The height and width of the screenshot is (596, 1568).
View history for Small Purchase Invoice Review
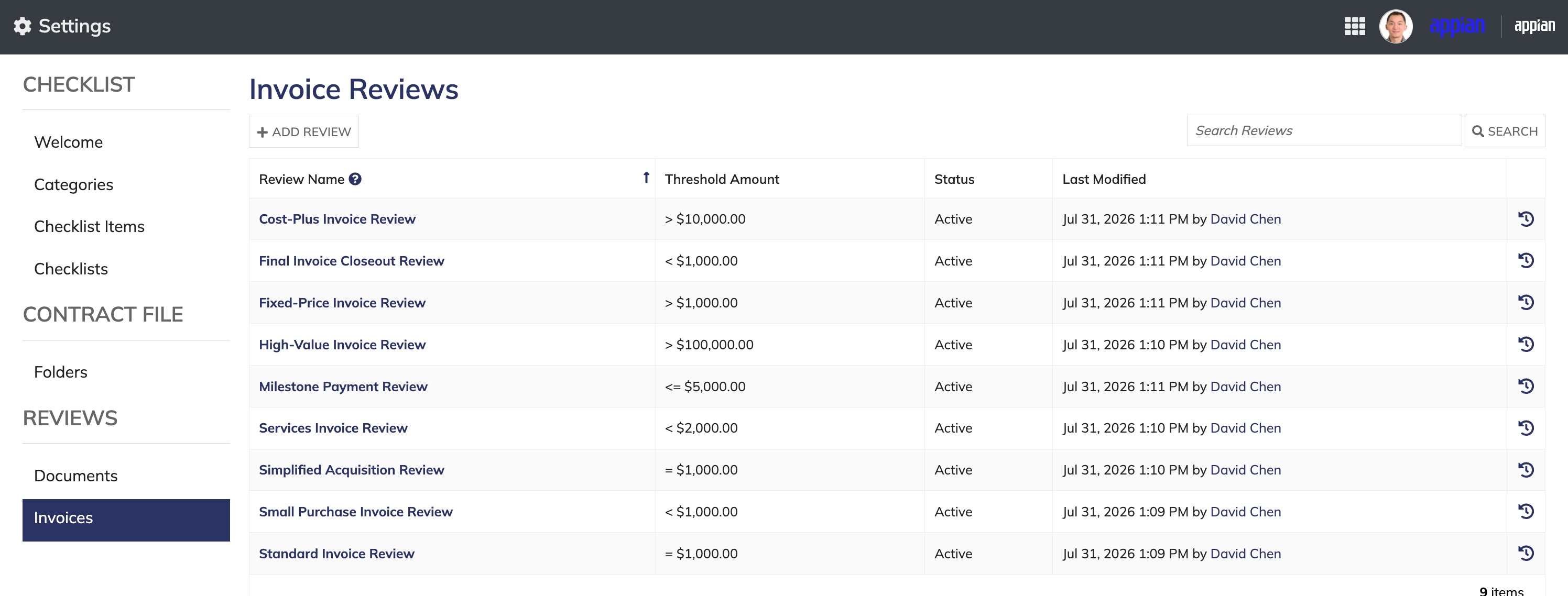tap(1526, 512)
